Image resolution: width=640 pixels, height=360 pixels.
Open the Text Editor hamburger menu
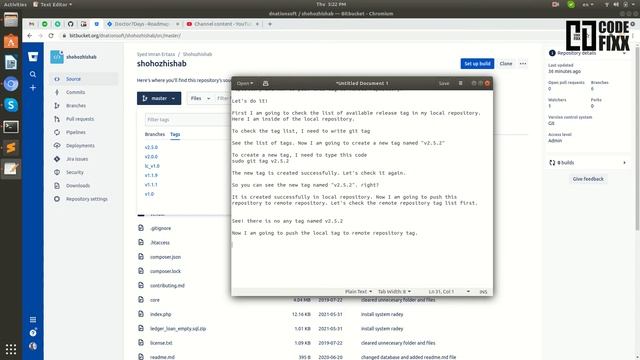point(460,83)
